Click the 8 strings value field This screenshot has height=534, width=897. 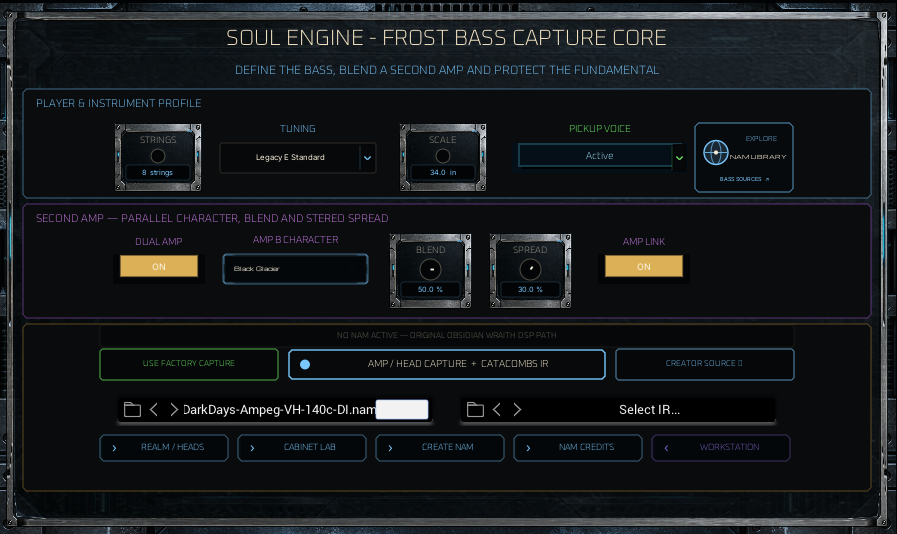tap(157, 172)
